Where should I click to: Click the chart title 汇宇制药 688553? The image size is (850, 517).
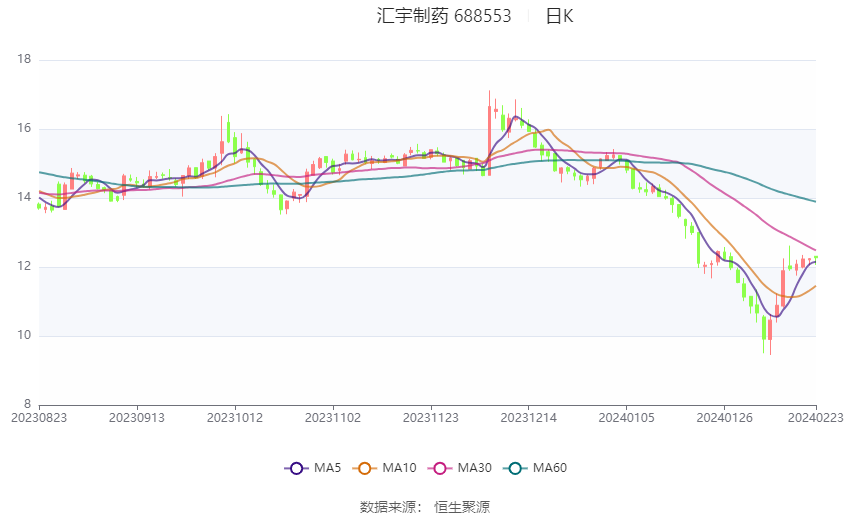click(x=444, y=16)
